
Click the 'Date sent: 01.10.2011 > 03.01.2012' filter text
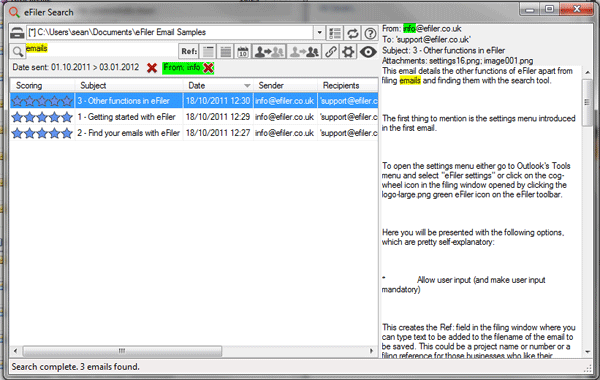click(x=76, y=67)
